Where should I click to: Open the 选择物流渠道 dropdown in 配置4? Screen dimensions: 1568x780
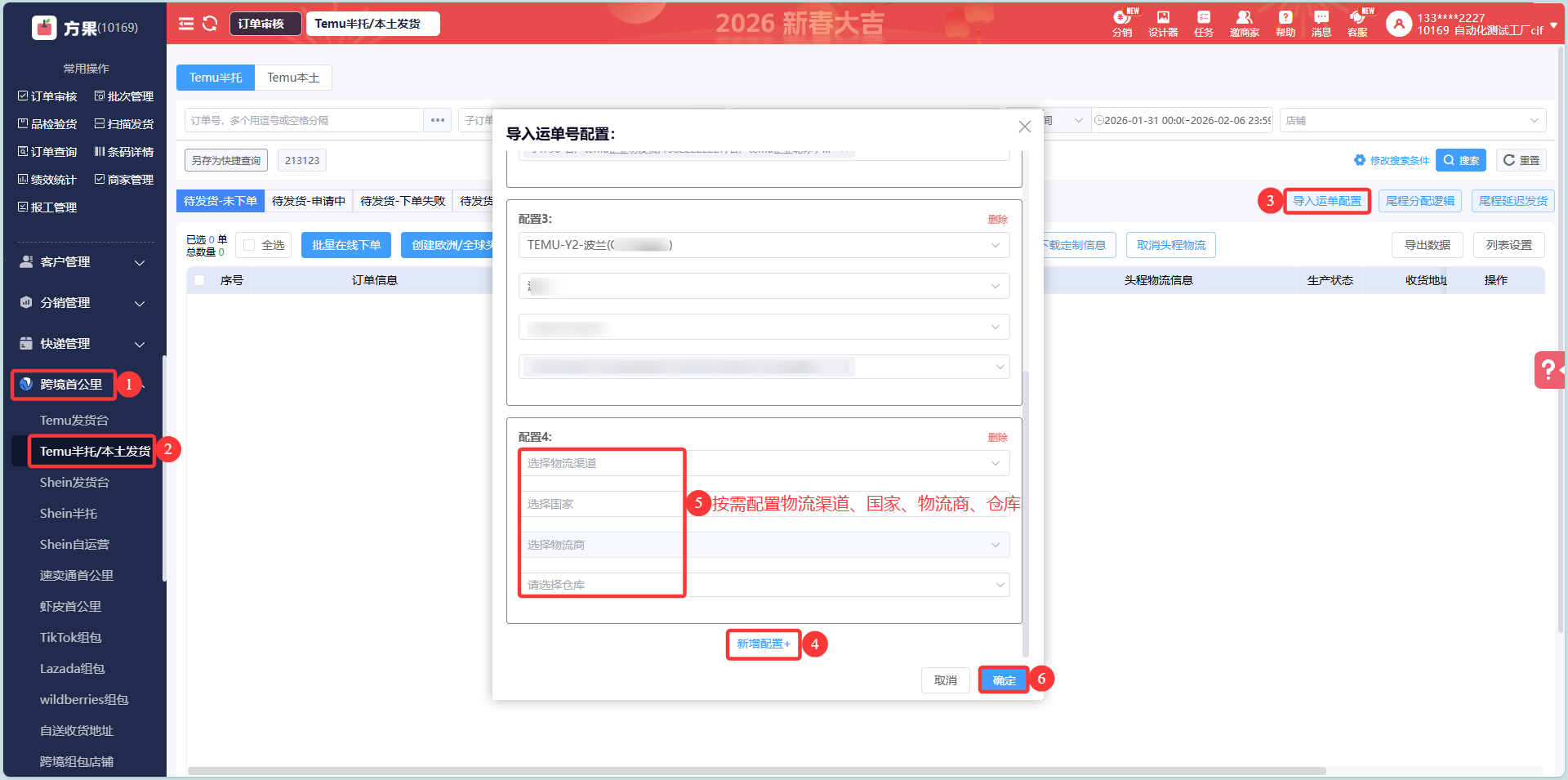[x=764, y=463]
